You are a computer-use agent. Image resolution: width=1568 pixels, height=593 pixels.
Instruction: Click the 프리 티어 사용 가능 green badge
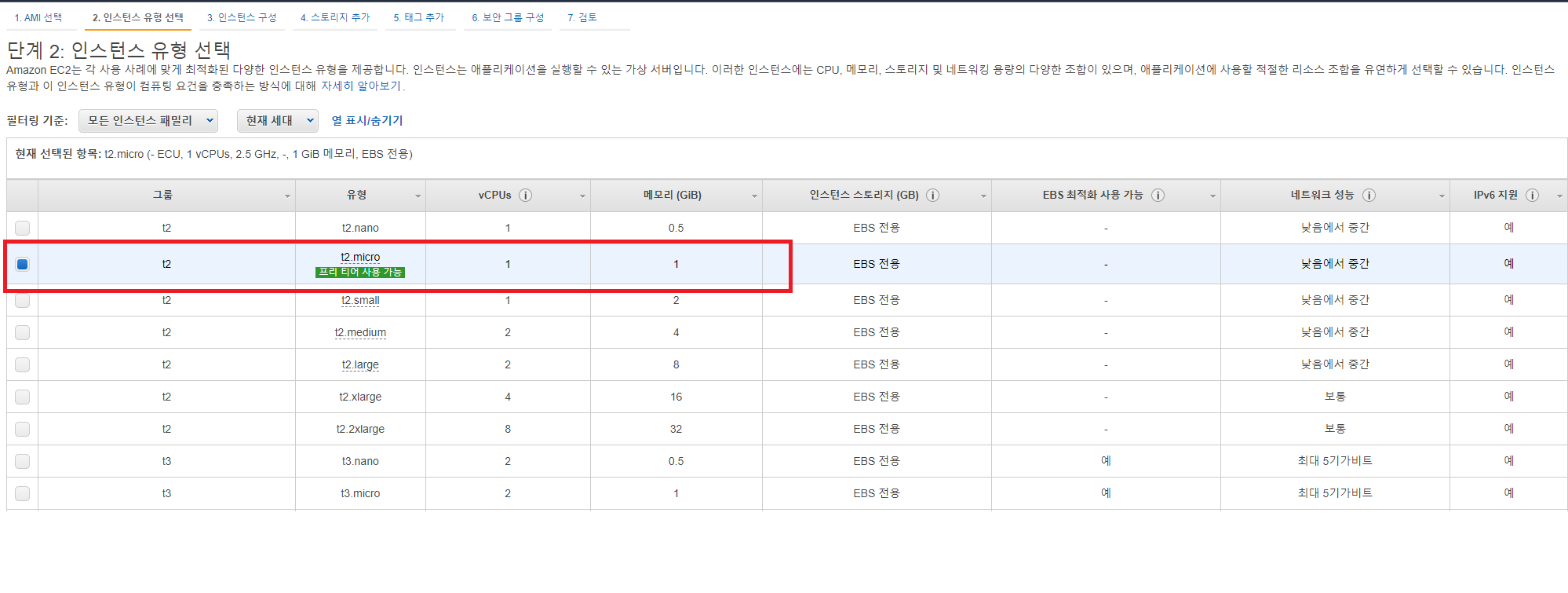[360, 272]
